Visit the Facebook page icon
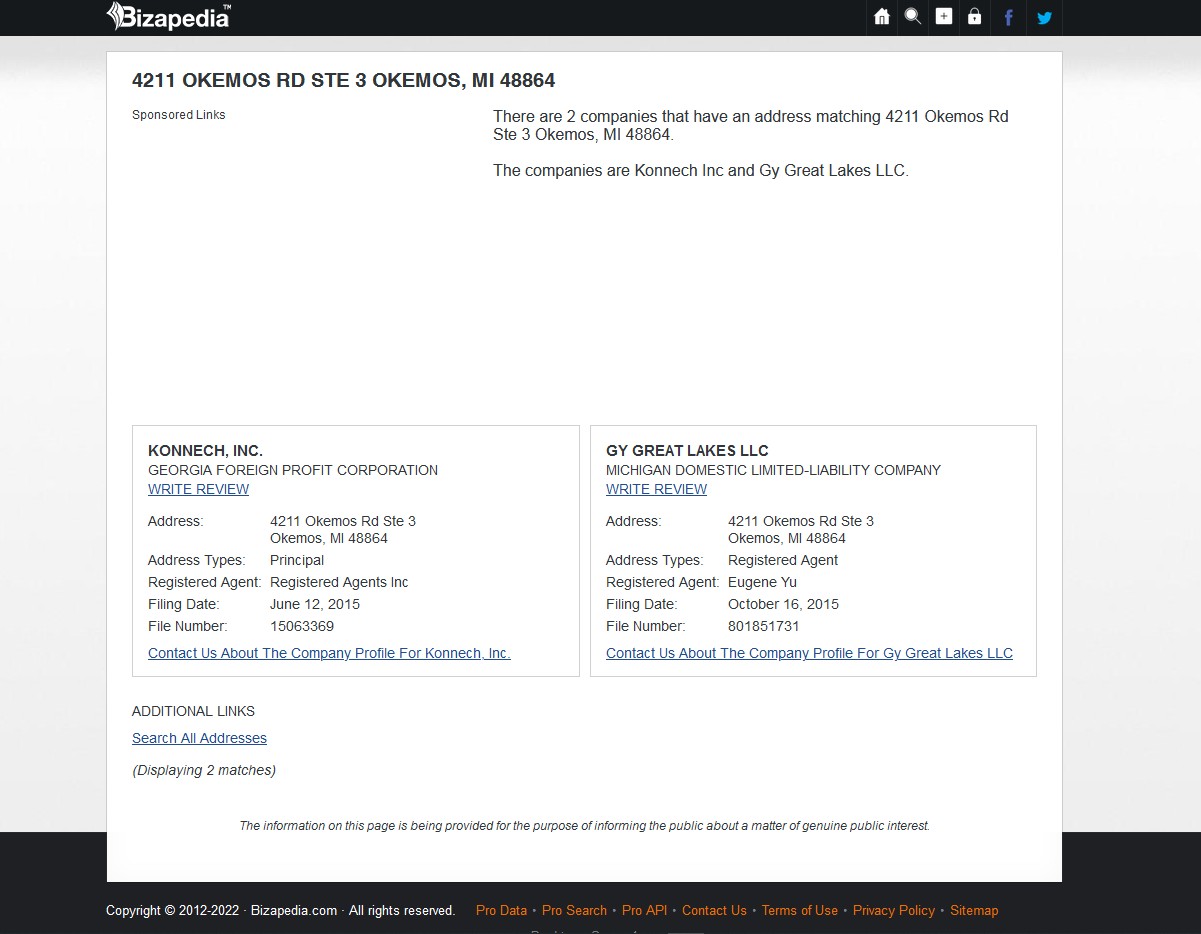1201x934 pixels. coord(1009,18)
